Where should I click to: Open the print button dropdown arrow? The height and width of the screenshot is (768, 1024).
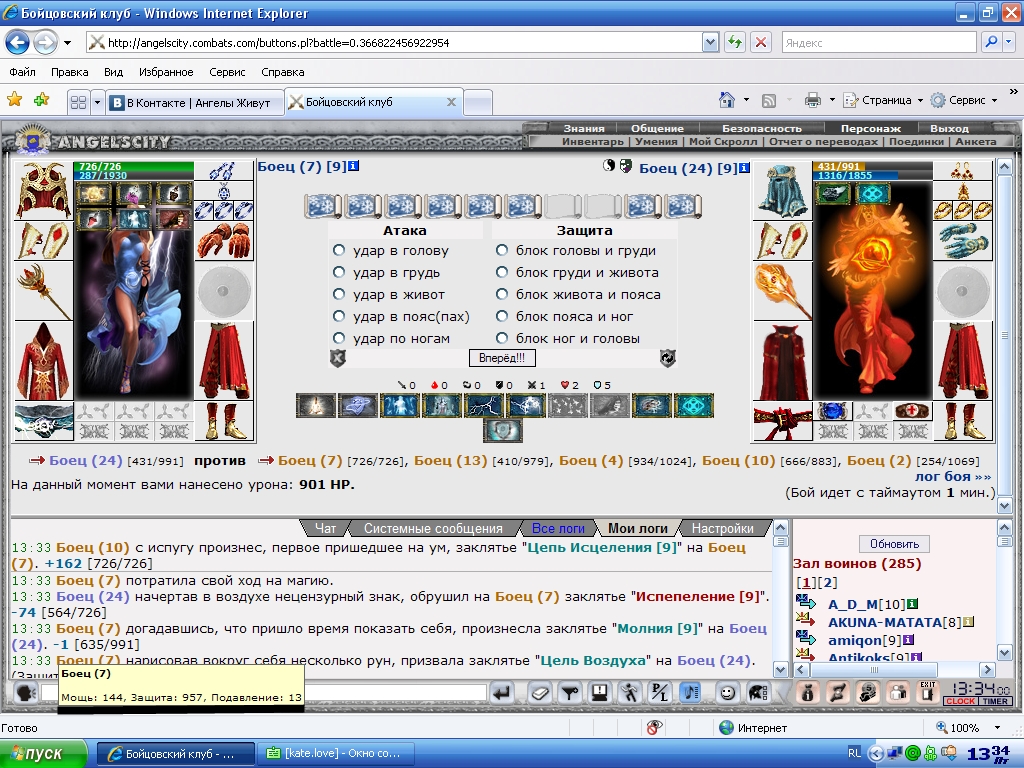point(832,100)
